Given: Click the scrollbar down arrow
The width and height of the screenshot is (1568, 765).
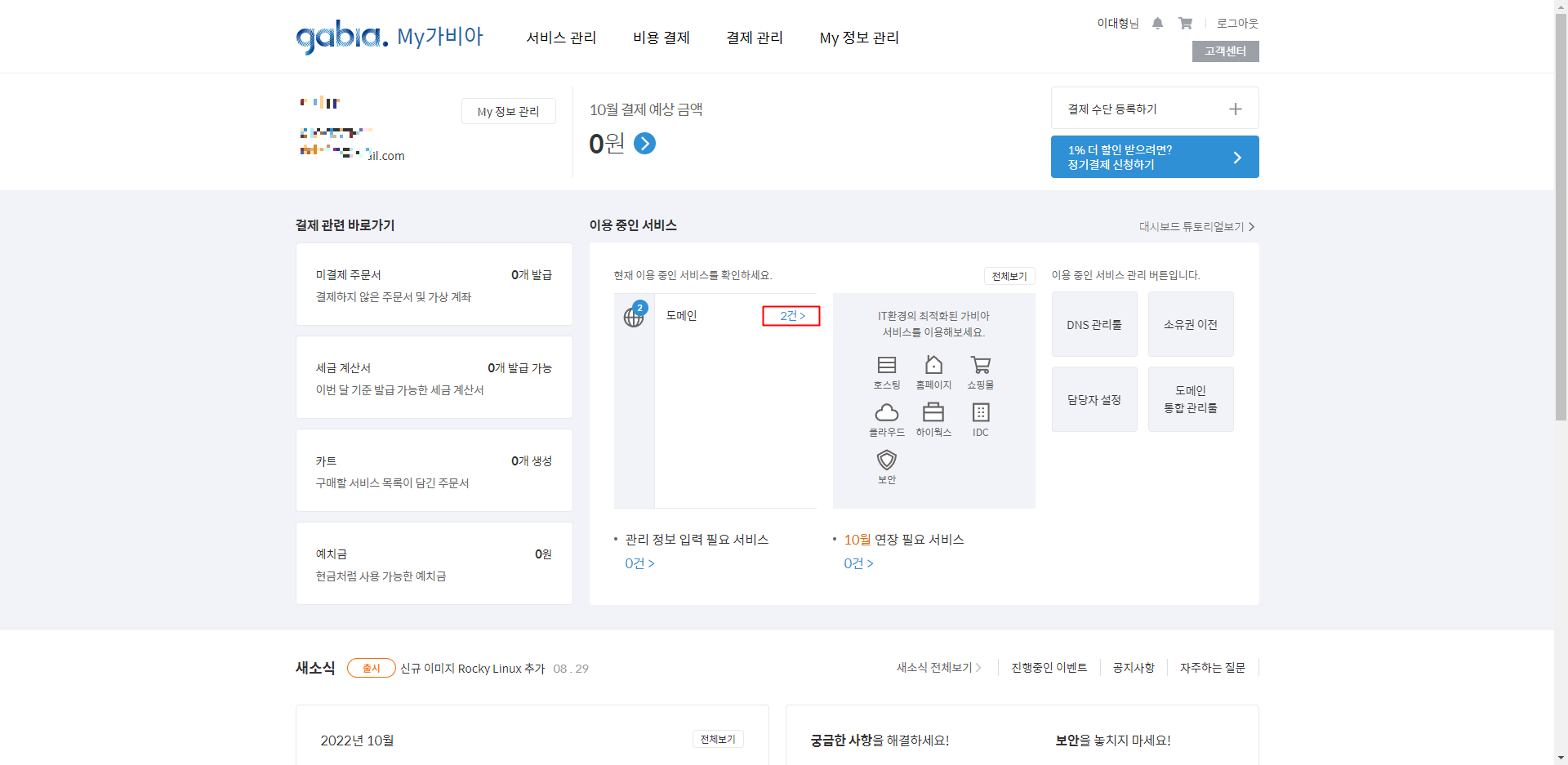Looking at the screenshot, I should click(x=1561, y=758).
